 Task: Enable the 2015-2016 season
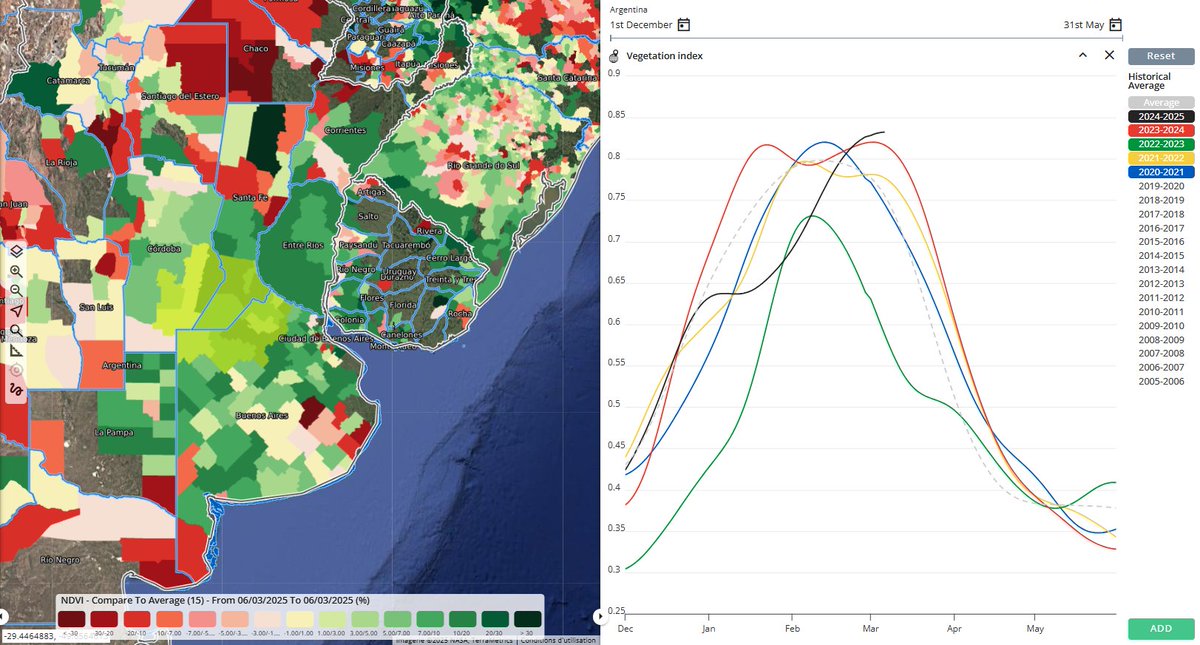1161,242
